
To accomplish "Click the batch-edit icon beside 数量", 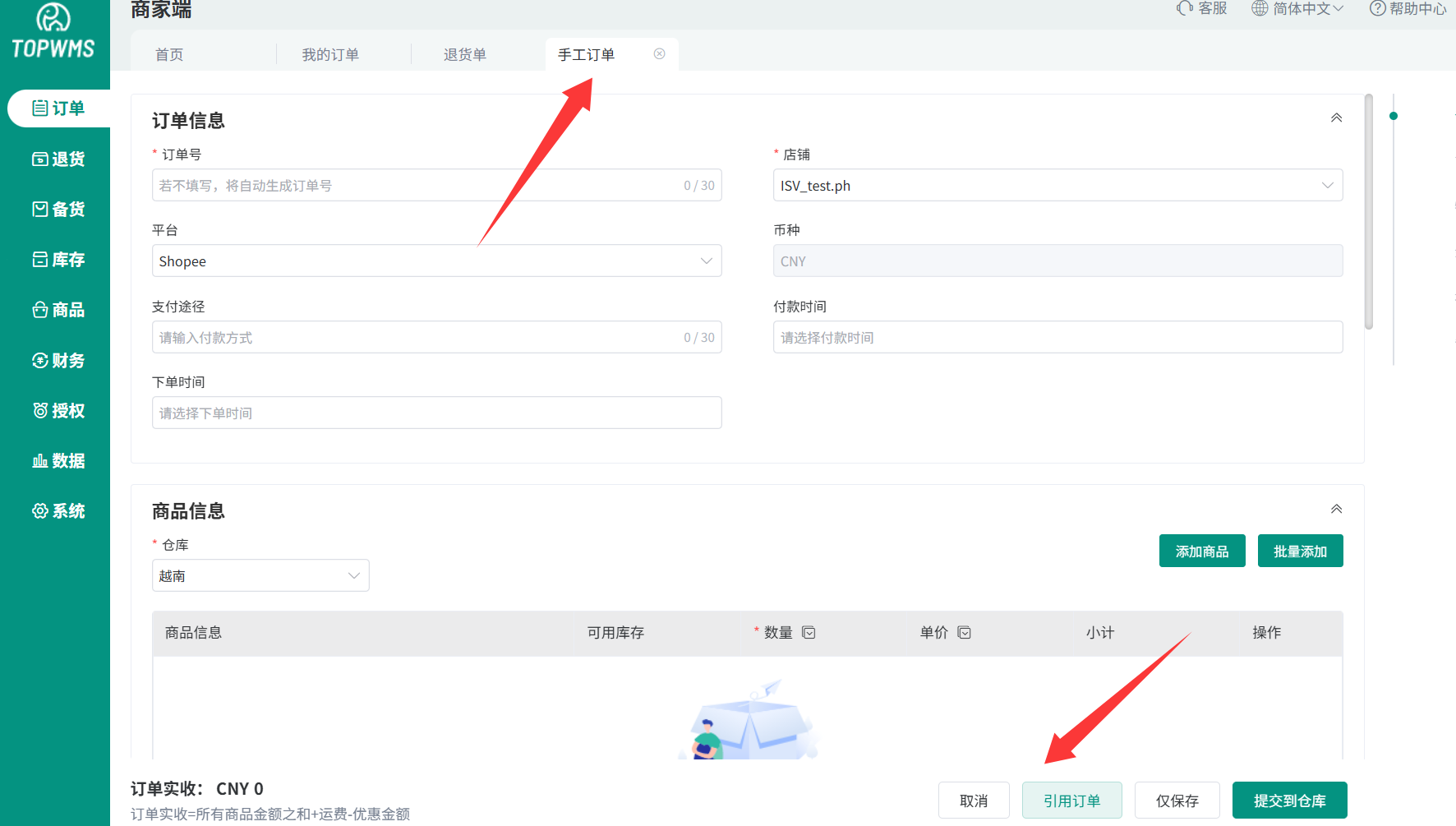I will pos(809,632).
